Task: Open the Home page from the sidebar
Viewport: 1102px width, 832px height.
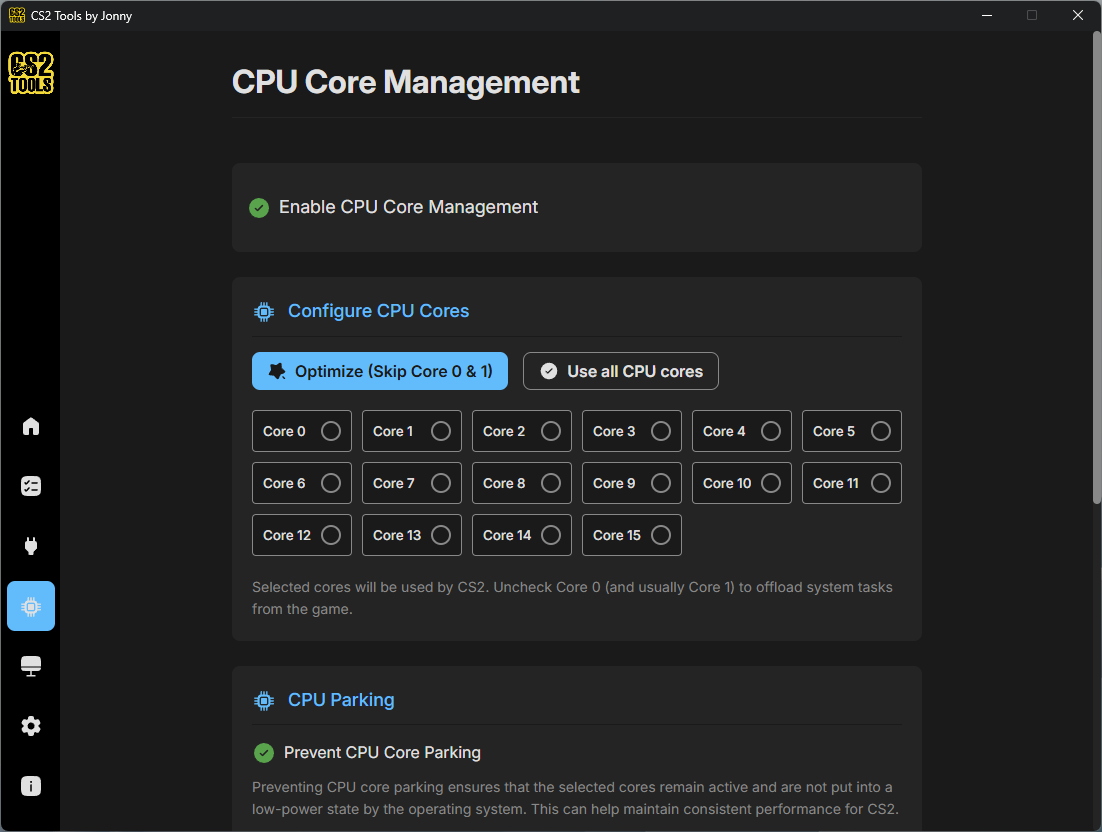Action: coord(30,426)
